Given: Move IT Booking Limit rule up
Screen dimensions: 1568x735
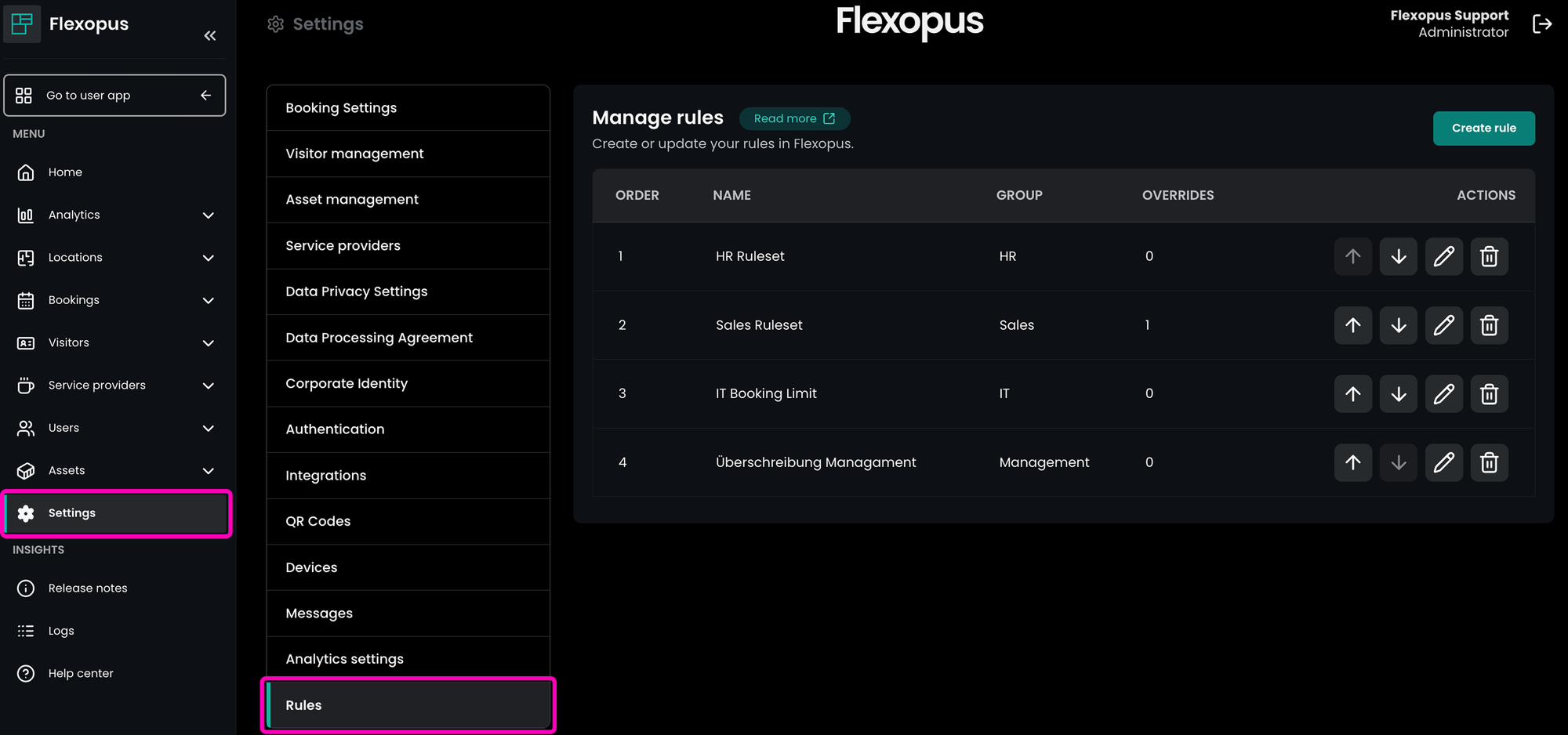Looking at the screenshot, I should (1352, 393).
